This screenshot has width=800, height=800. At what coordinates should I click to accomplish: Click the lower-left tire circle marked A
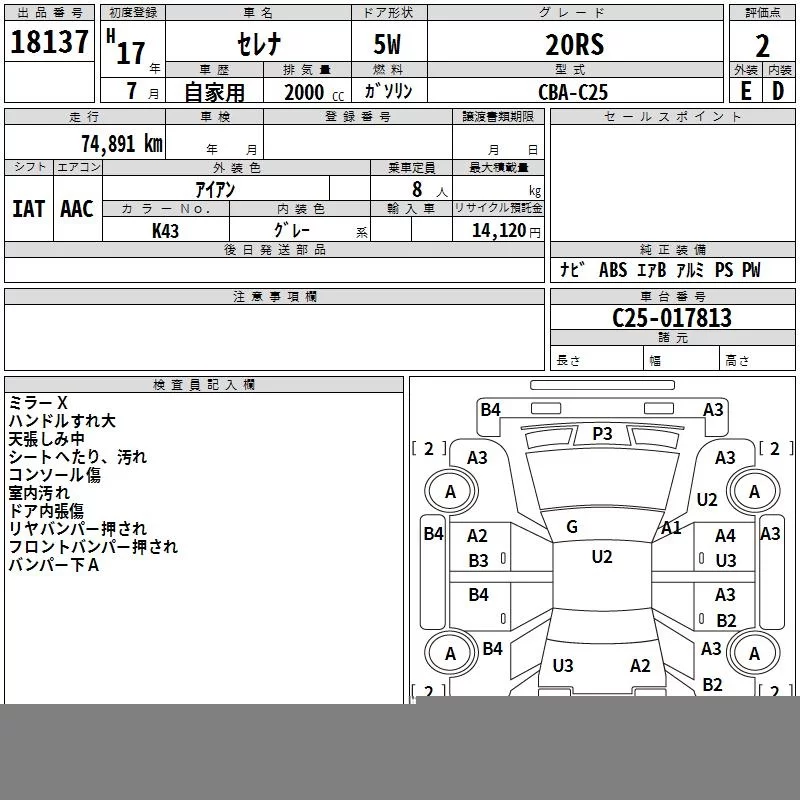[450, 654]
